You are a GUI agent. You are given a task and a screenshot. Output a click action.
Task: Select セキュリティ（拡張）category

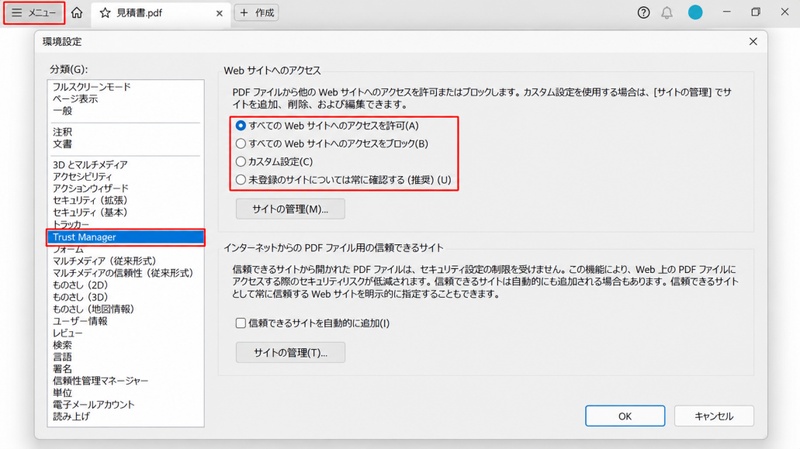90,201
